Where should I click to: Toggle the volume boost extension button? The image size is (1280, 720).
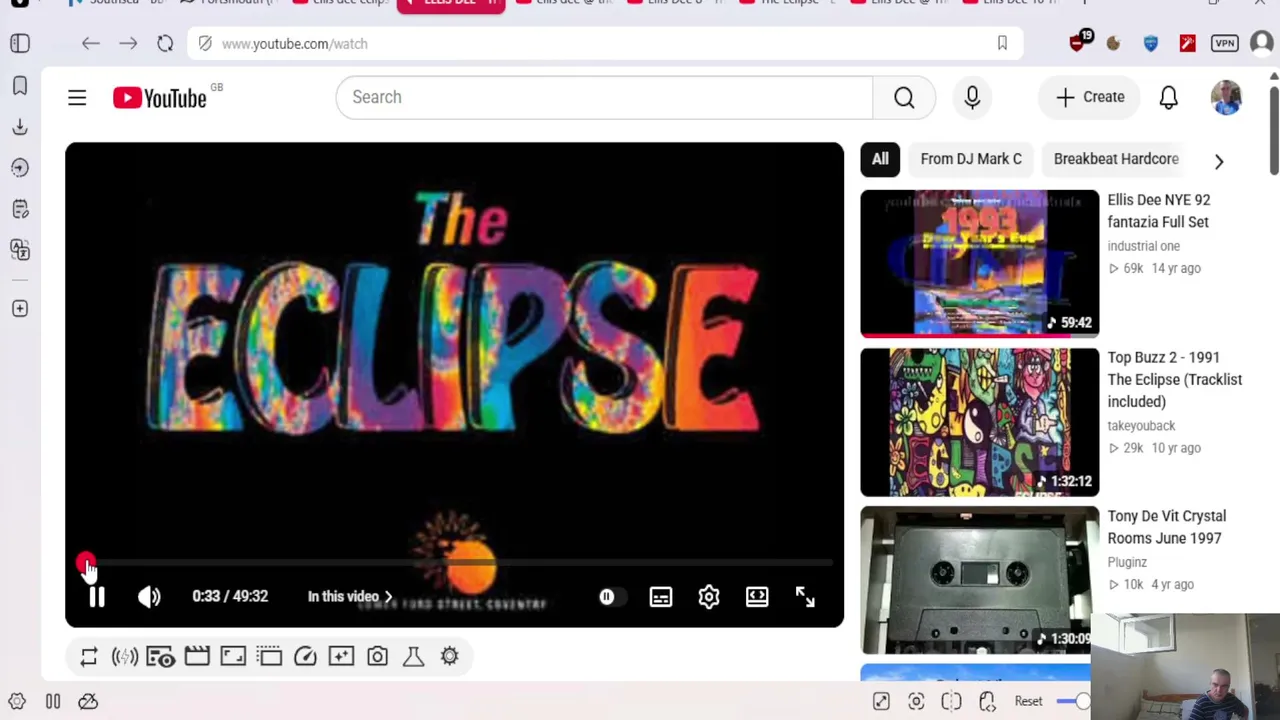point(125,656)
